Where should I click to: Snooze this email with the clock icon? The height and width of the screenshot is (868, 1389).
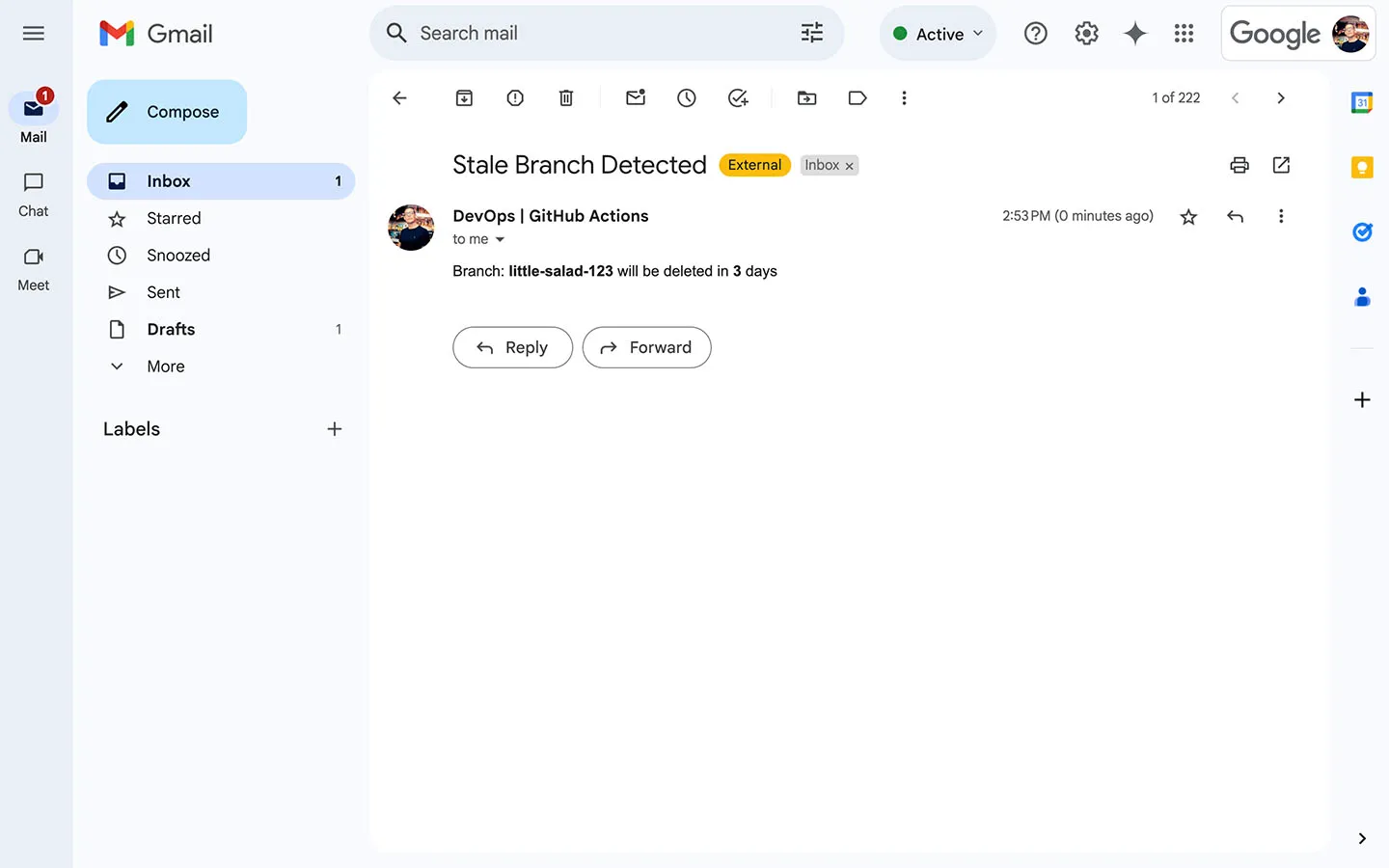(687, 98)
